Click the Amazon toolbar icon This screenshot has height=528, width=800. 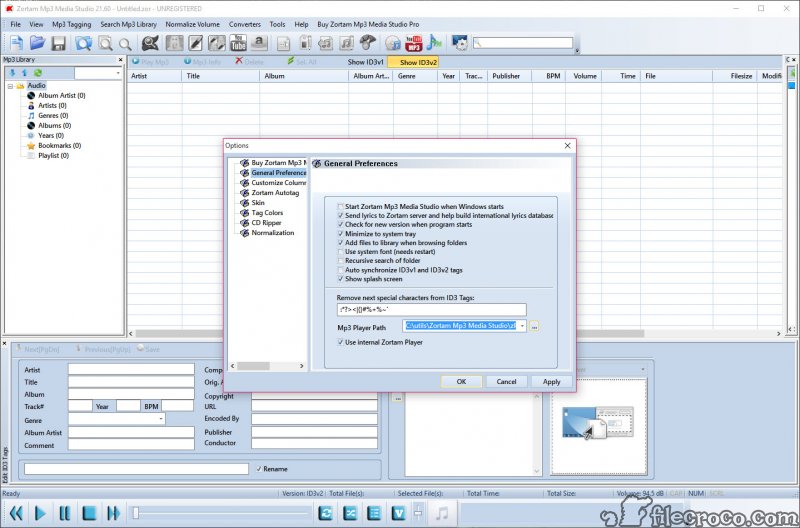click(259, 43)
